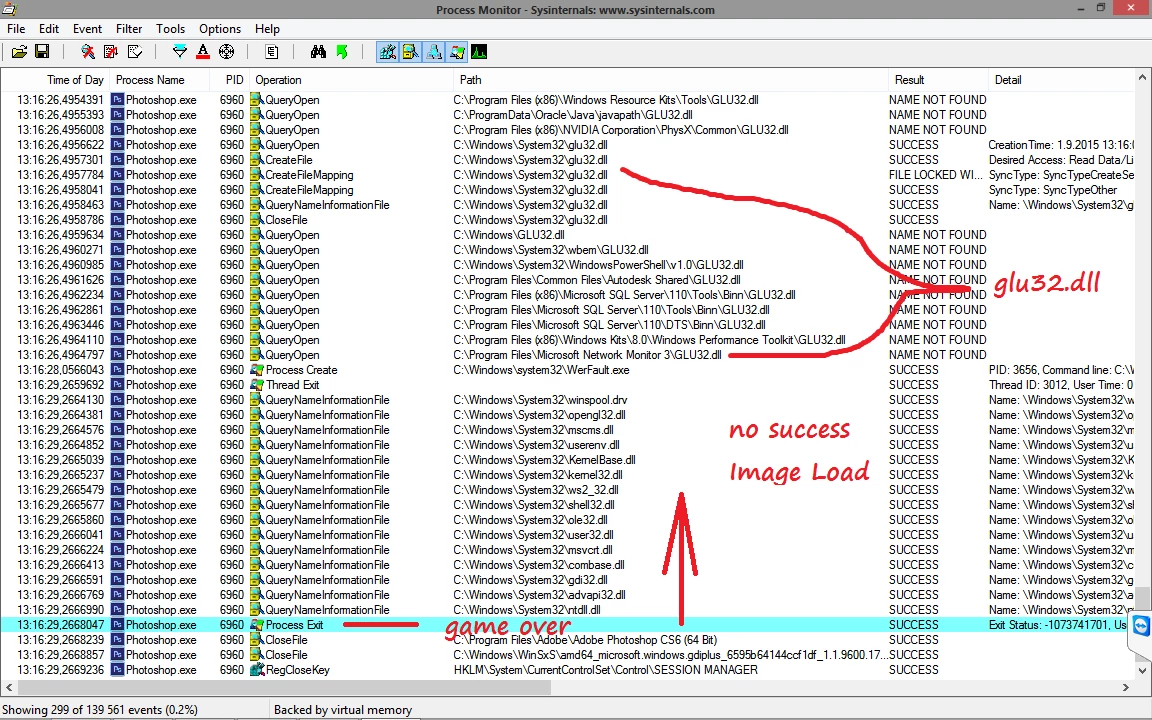The width and height of the screenshot is (1152, 720).
Task: Toggle Show Profiling Events graph button
Action: (x=479, y=51)
